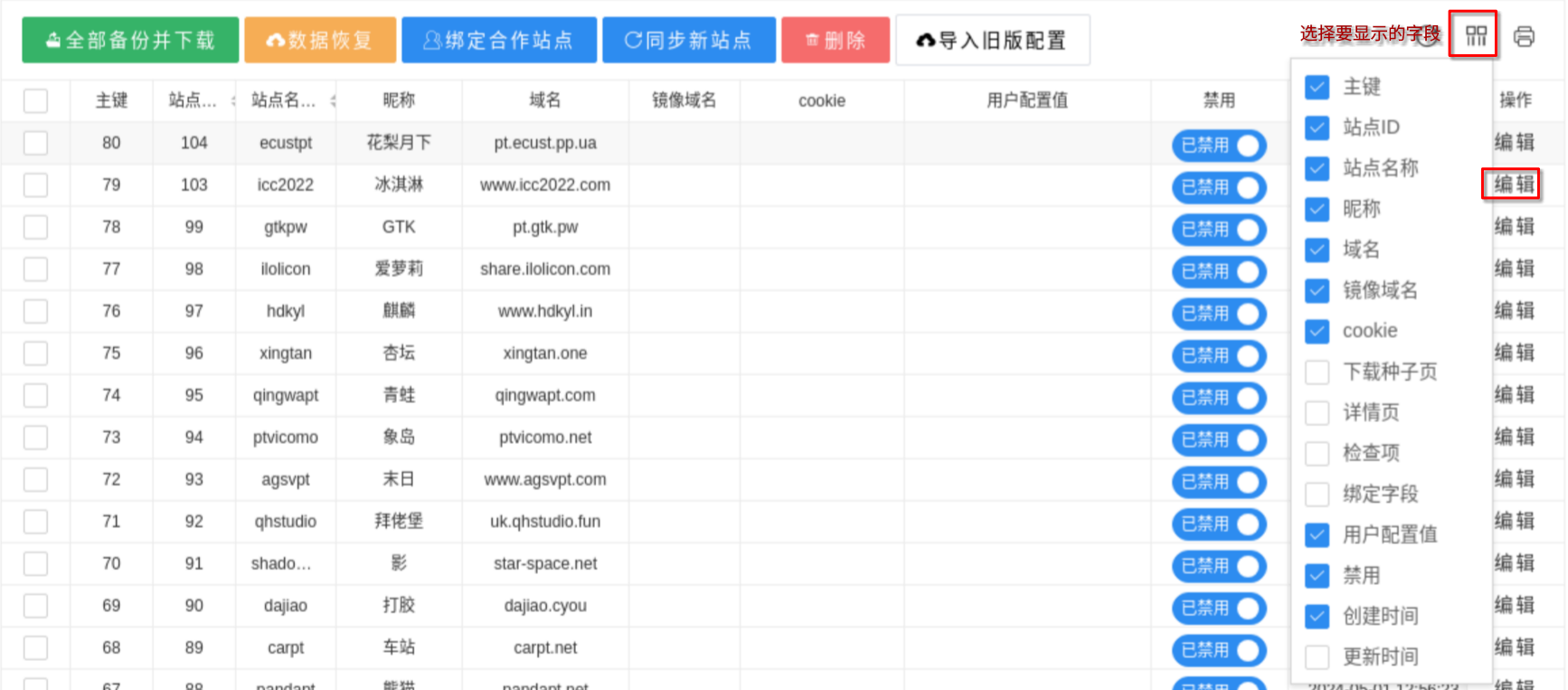Uncheck the cookie field checkbox
1568x690 pixels.
[x=1318, y=331]
